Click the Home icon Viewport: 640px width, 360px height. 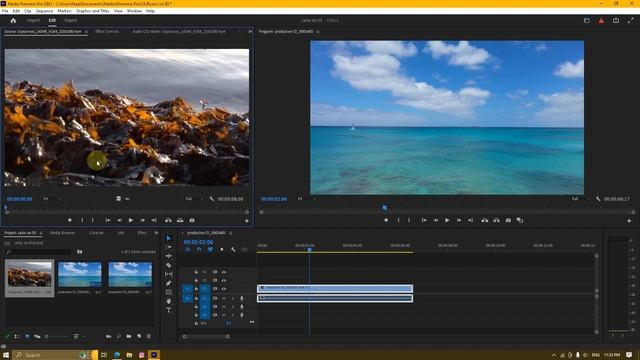[x=13, y=20]
